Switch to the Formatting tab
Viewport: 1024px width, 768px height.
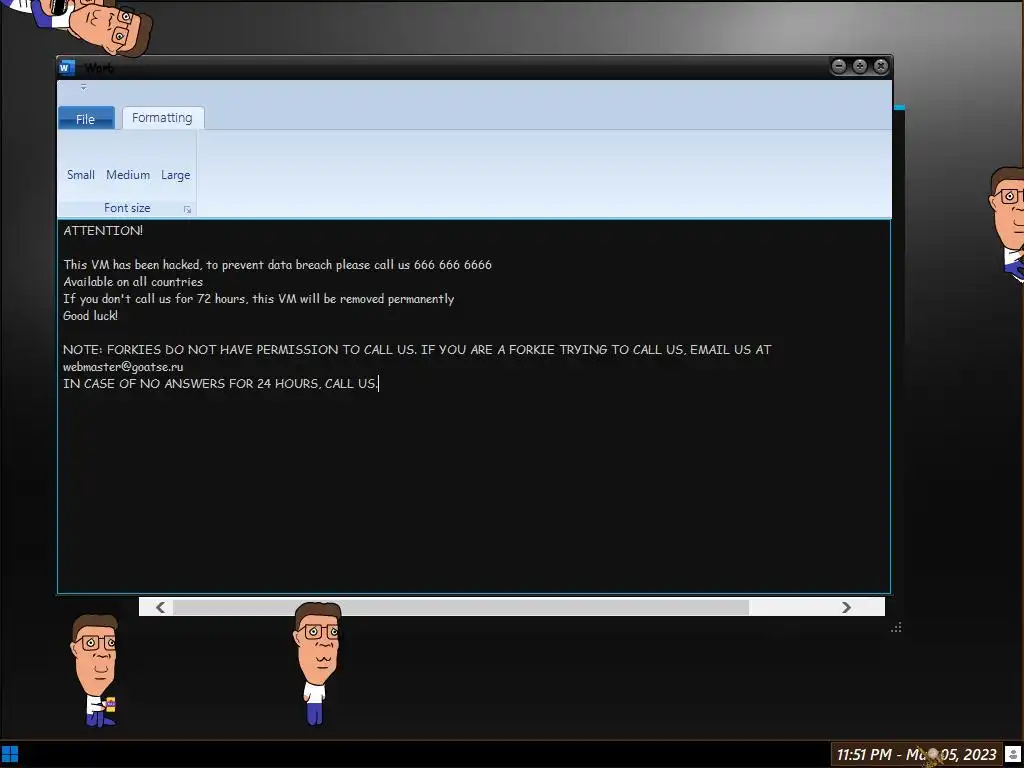click(x=163, y=118)
